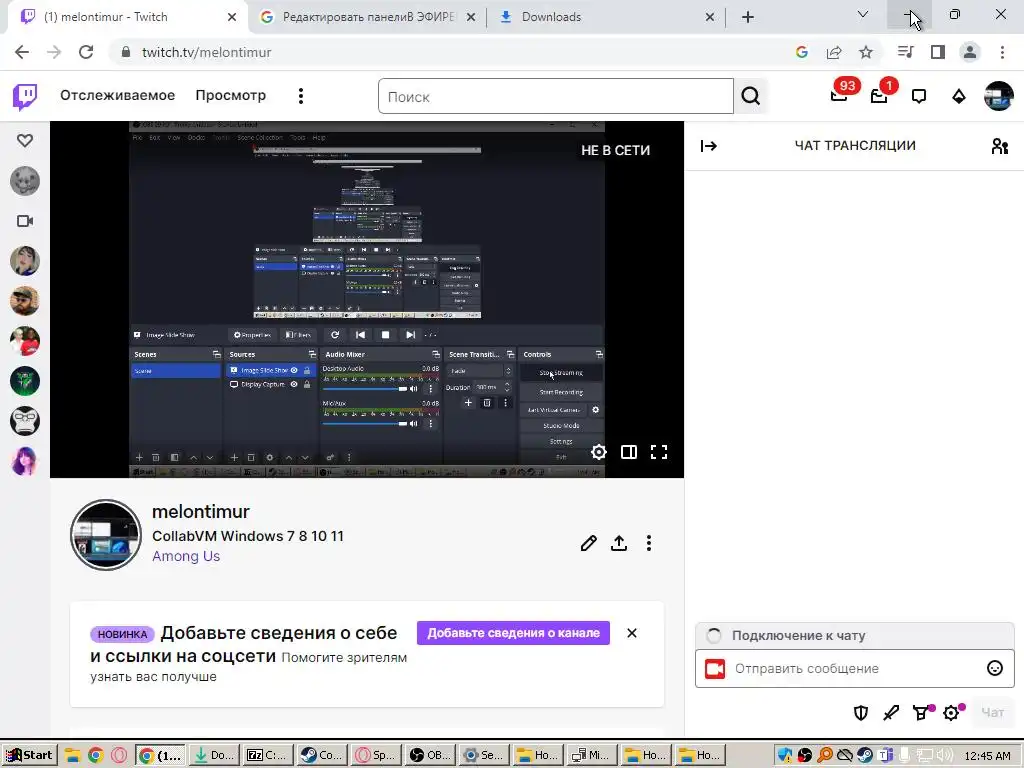Open the Steam Co... taskbar button
The image size is (1024, 768).
[x=321, y=756]
